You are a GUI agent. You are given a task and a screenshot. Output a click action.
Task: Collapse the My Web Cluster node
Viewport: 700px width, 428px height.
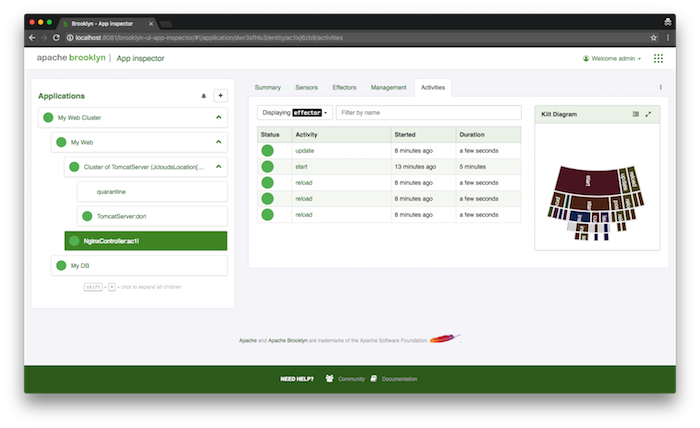tap(218, 118)
